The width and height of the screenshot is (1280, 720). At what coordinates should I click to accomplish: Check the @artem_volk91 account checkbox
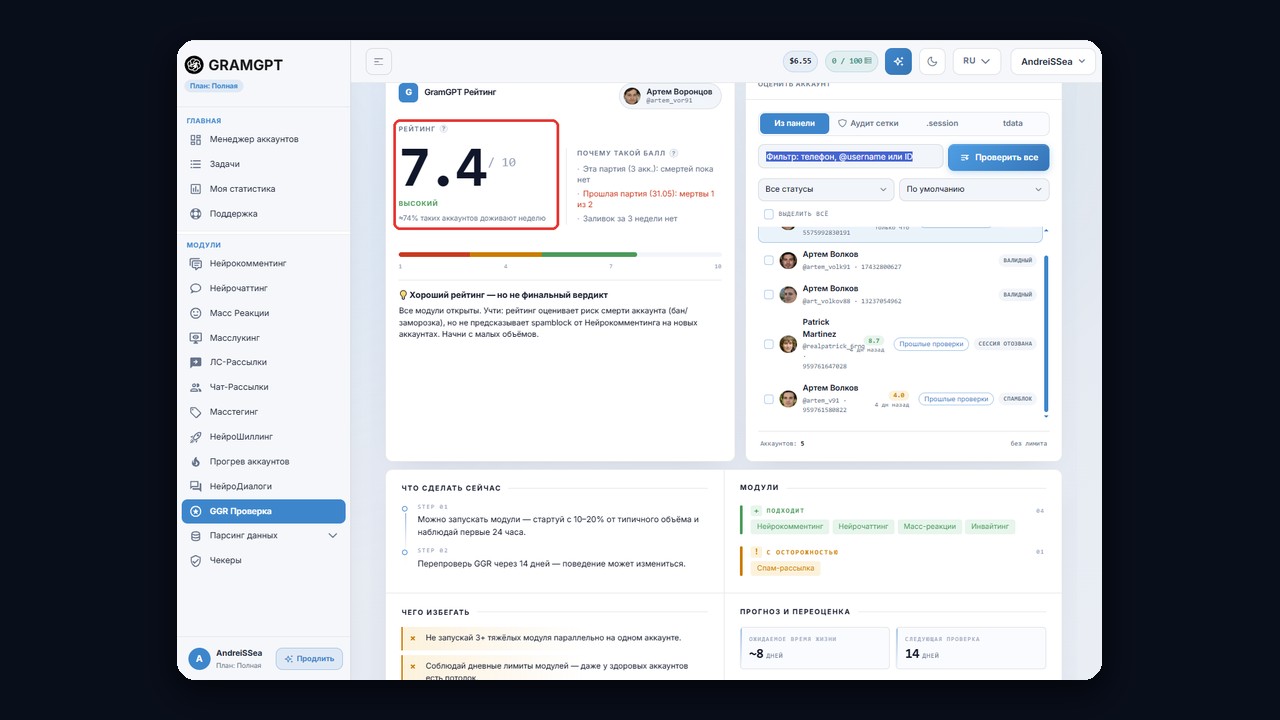click(768, 260)
